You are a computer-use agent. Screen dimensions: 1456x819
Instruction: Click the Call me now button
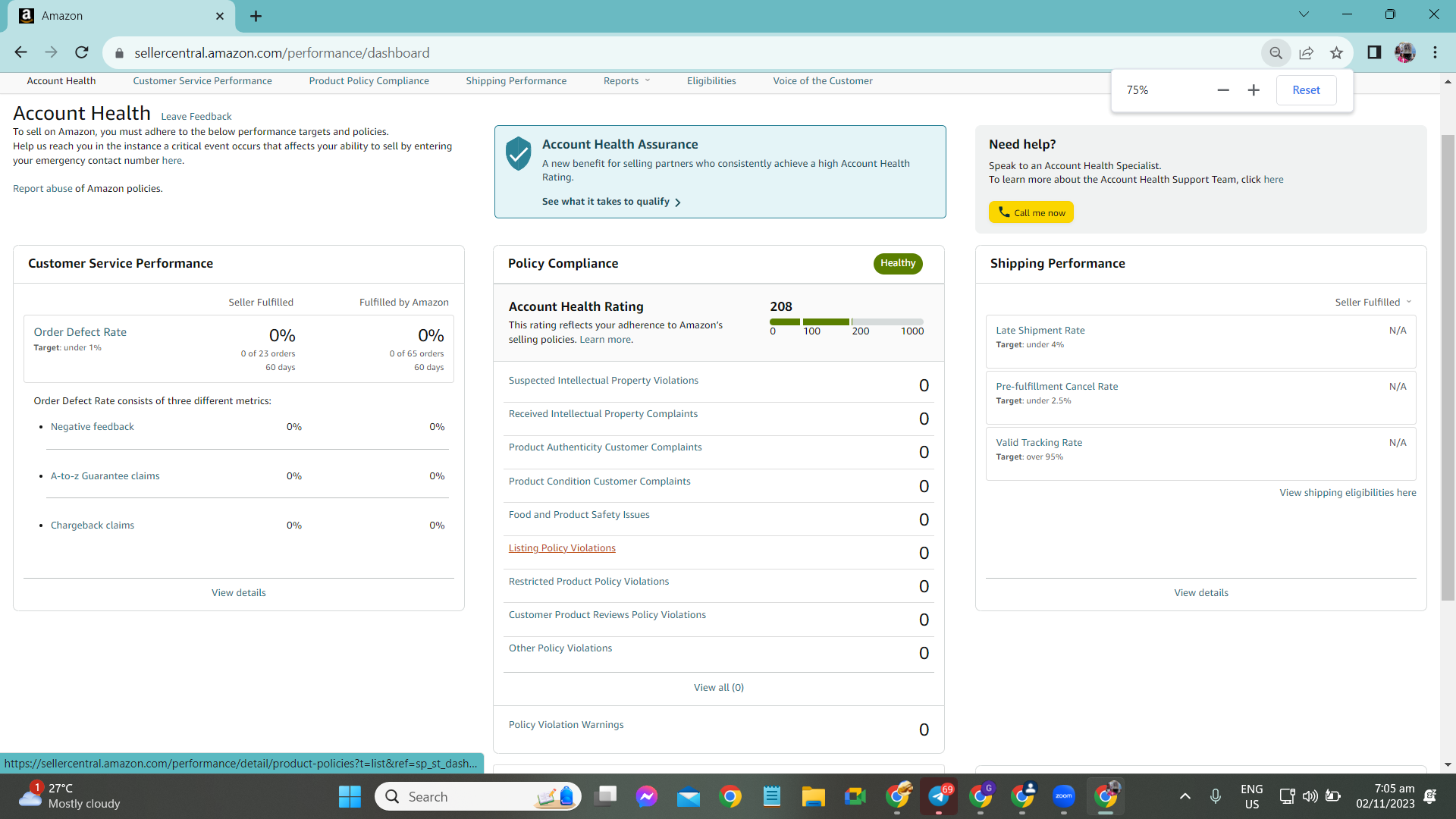click(1031, 212)
